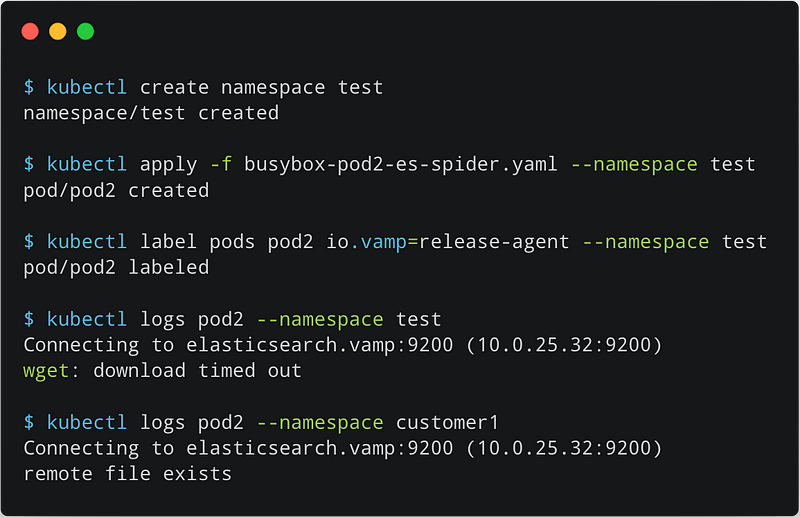
Task: Click the 'download timed out' error text
Action: (x=197, y=371)
